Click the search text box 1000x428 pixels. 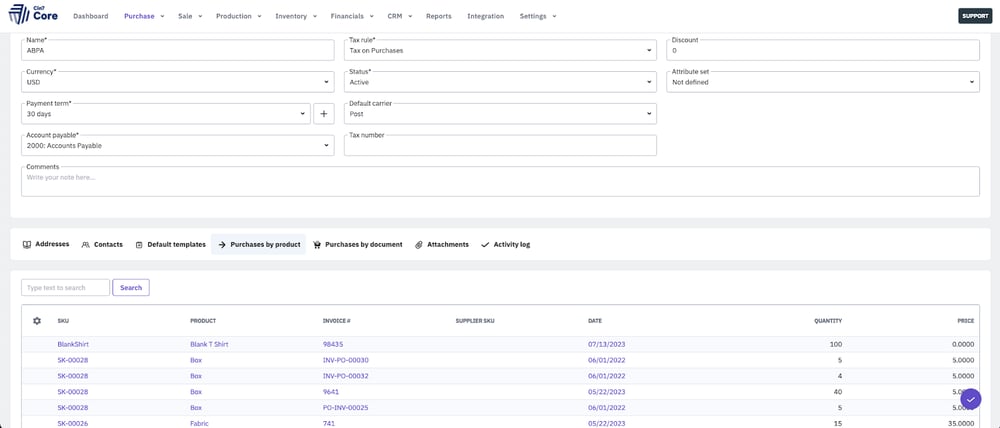pyautogui.click(x=65, y=288)
